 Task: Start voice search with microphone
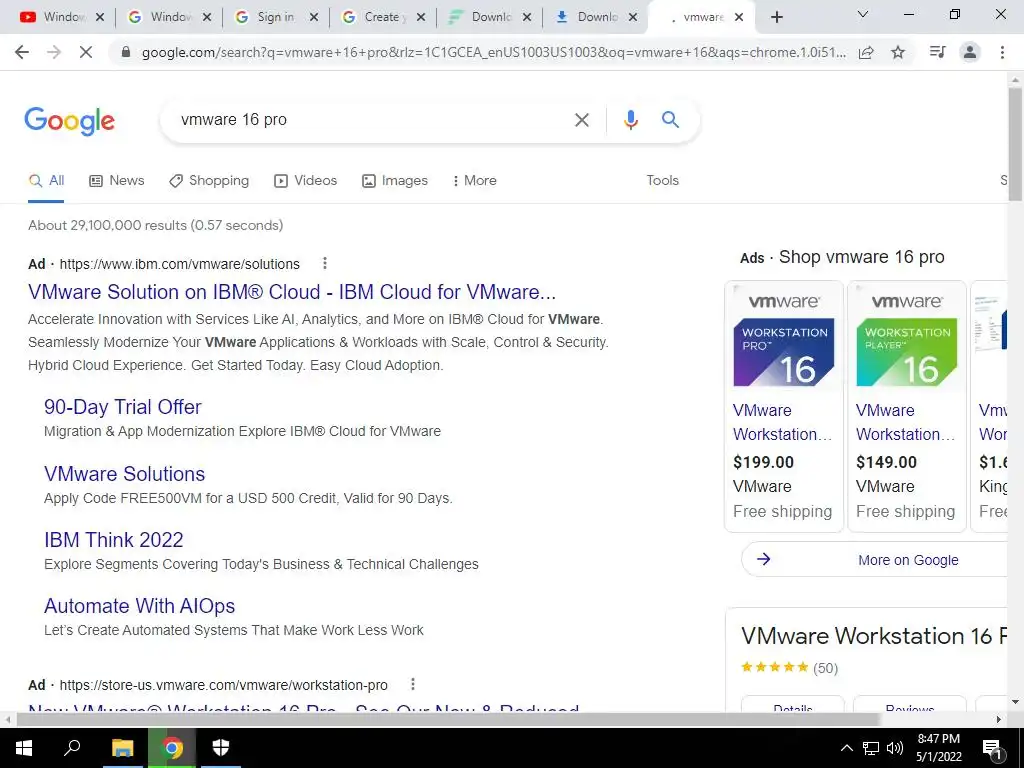pyautogui.click(x=630, y=120)
